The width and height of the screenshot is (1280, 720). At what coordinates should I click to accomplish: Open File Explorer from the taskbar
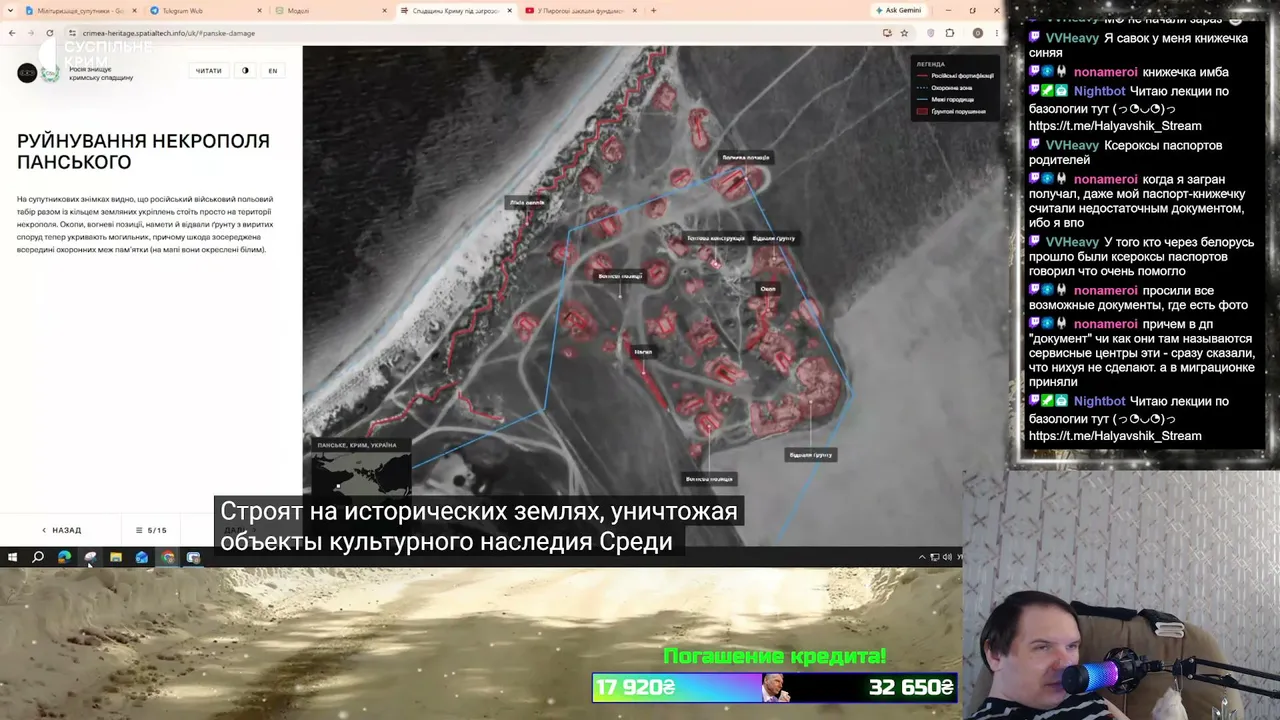(116, 557)
